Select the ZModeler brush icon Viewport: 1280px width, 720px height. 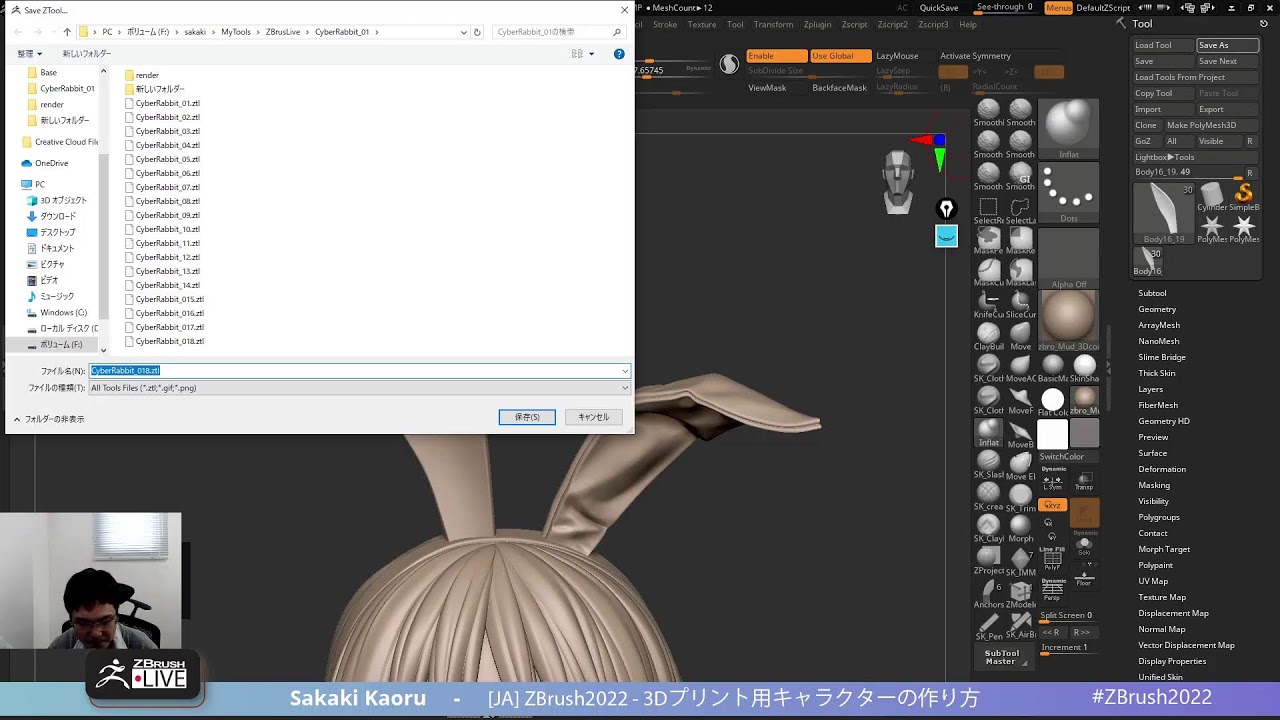tap(1020, 592)
